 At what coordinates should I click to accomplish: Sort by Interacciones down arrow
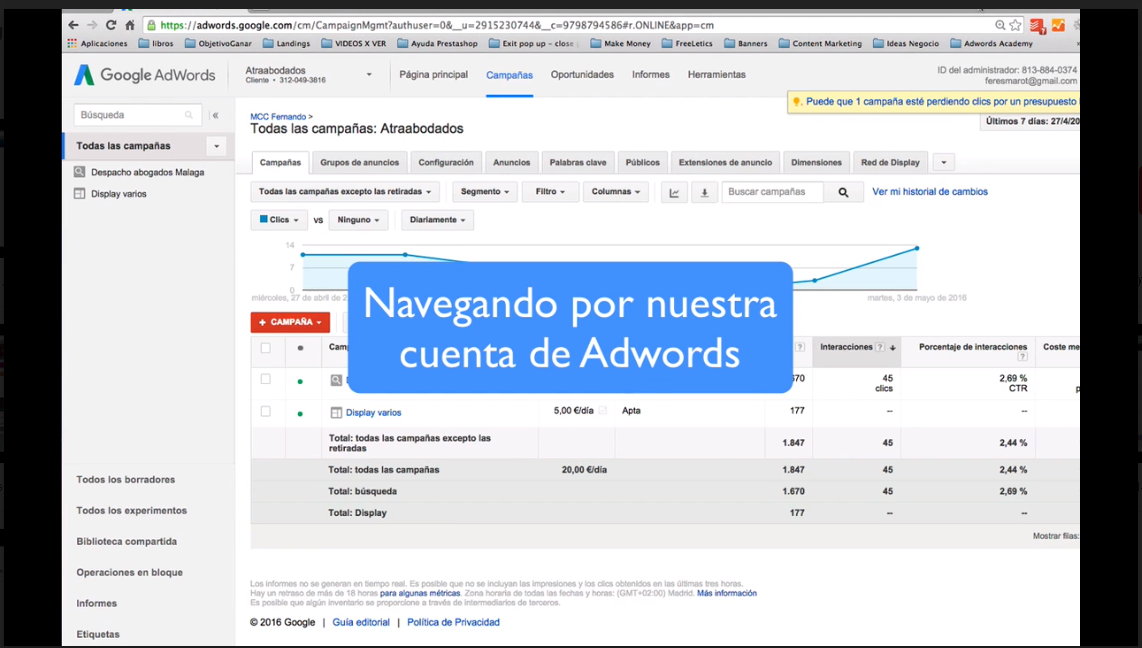pos(892,348)
